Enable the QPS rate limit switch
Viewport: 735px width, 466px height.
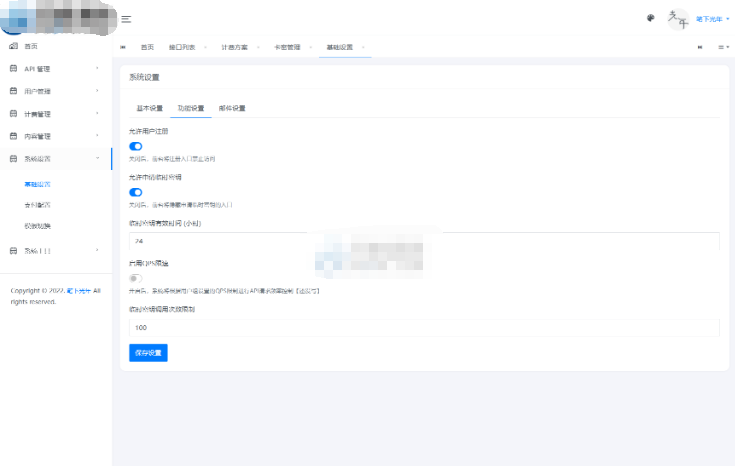tap(136, 278)
